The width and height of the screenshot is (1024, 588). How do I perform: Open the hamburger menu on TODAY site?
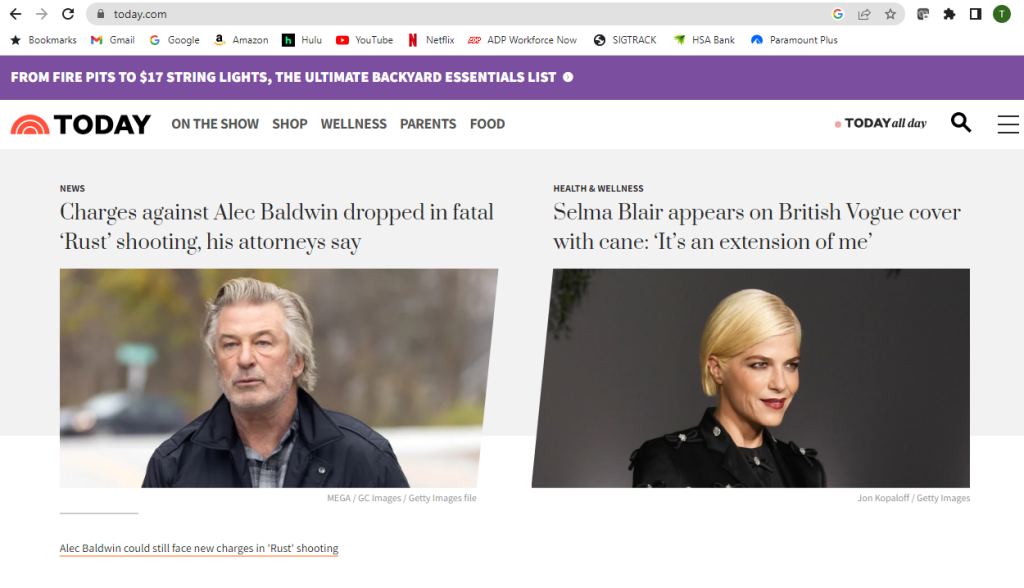coord(1008,124)
